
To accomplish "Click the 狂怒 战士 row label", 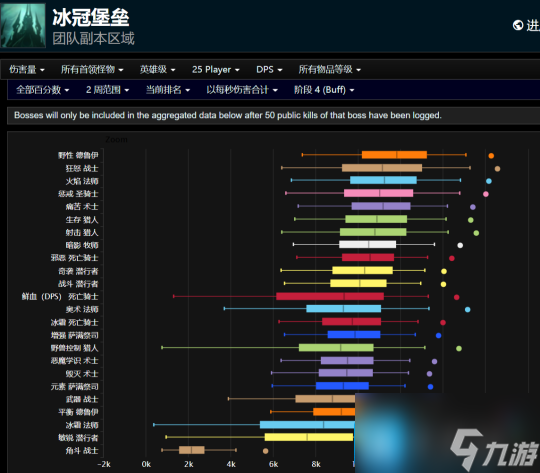I will pyautogui.click(x=82, y=168).
